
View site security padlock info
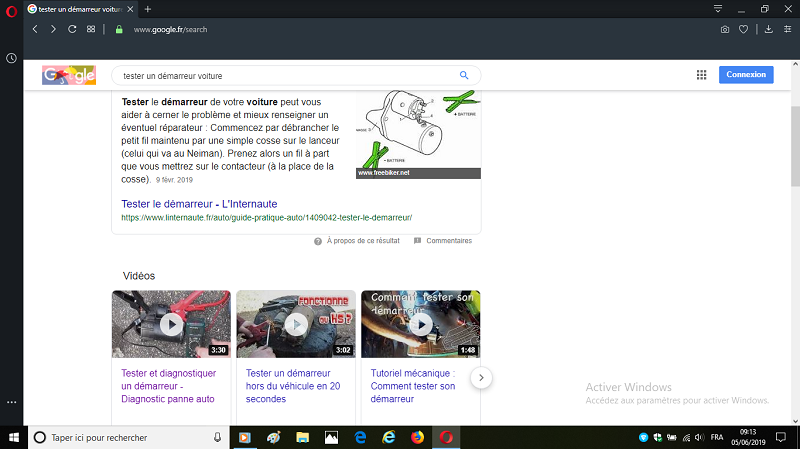click(119, 30)
